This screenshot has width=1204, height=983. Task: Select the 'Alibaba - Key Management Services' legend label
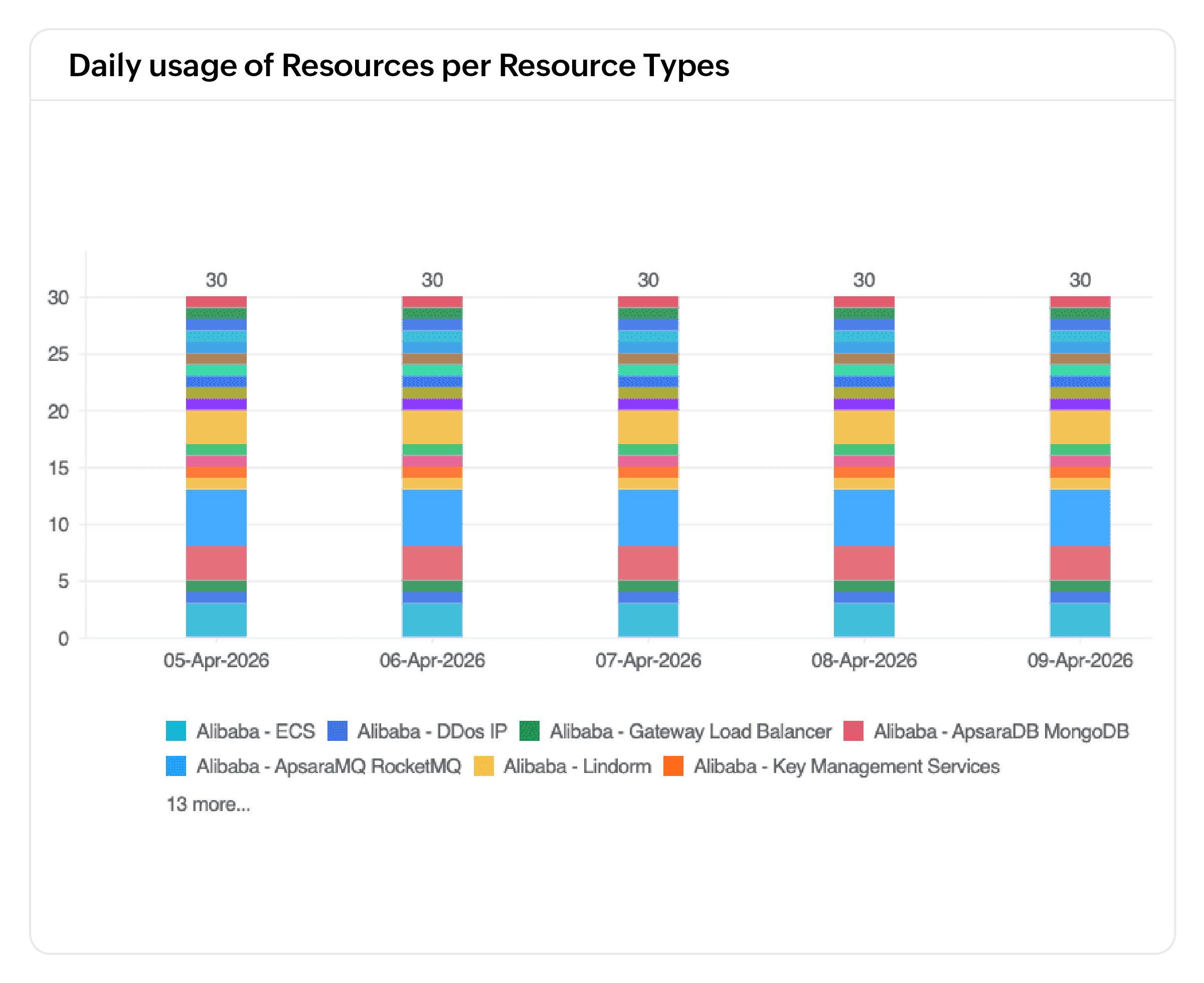point(846,766)
